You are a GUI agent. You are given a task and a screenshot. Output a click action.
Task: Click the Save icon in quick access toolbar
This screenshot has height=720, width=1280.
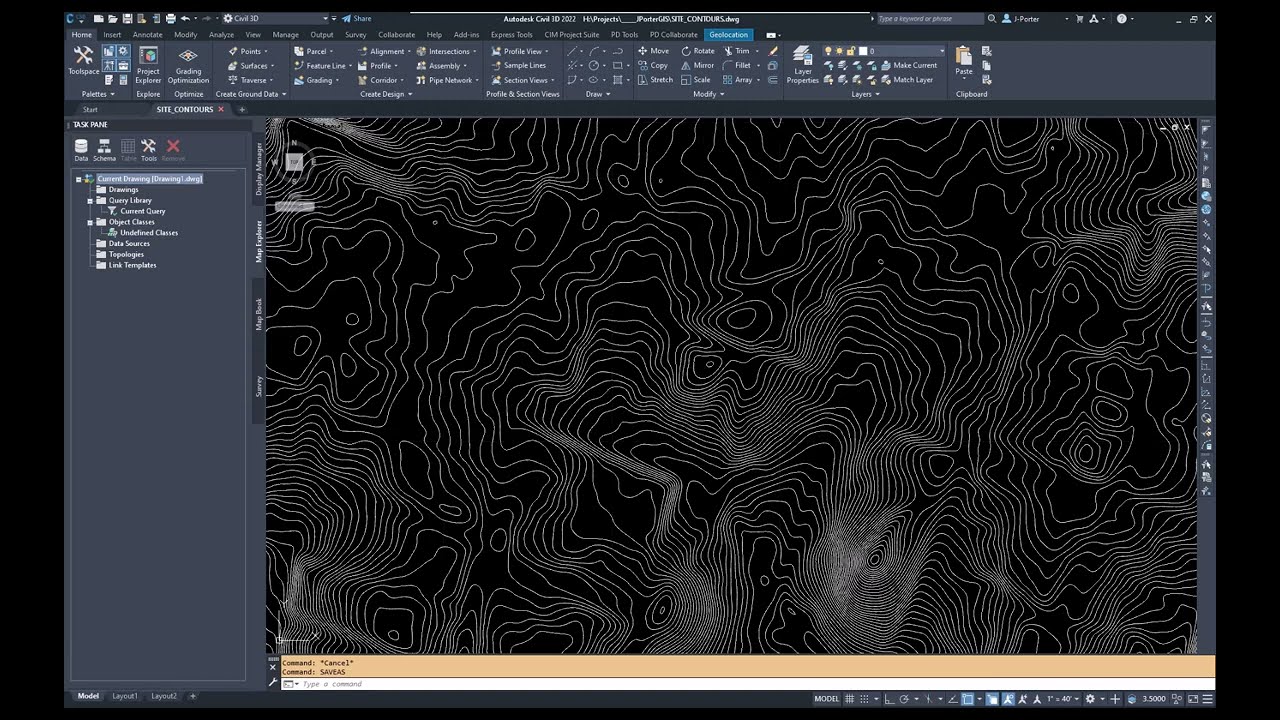[128, 18]
